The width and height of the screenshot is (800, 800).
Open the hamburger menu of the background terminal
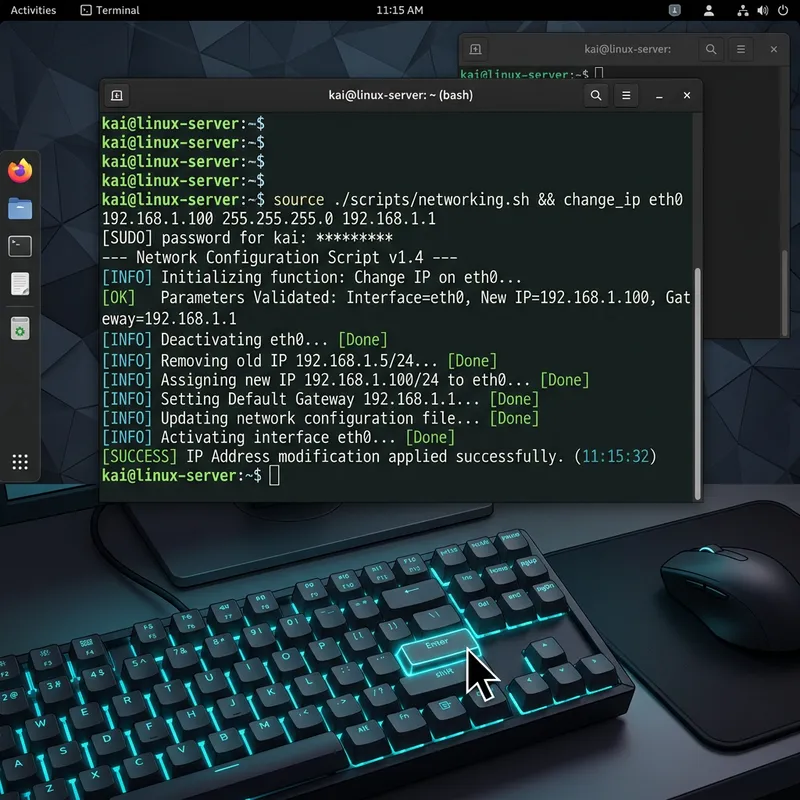[x=741, y=48]
